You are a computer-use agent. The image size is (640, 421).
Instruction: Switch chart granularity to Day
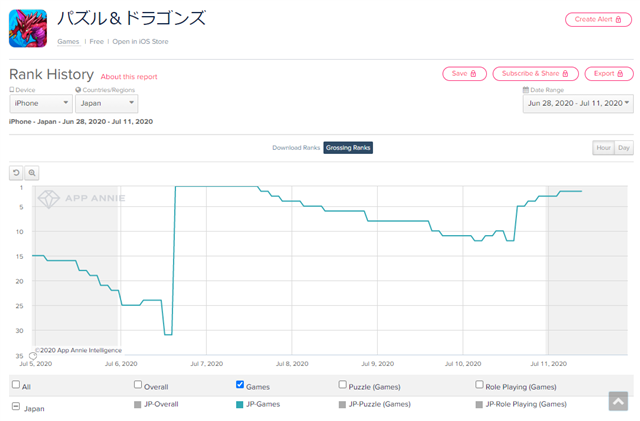tap(624, 148)
